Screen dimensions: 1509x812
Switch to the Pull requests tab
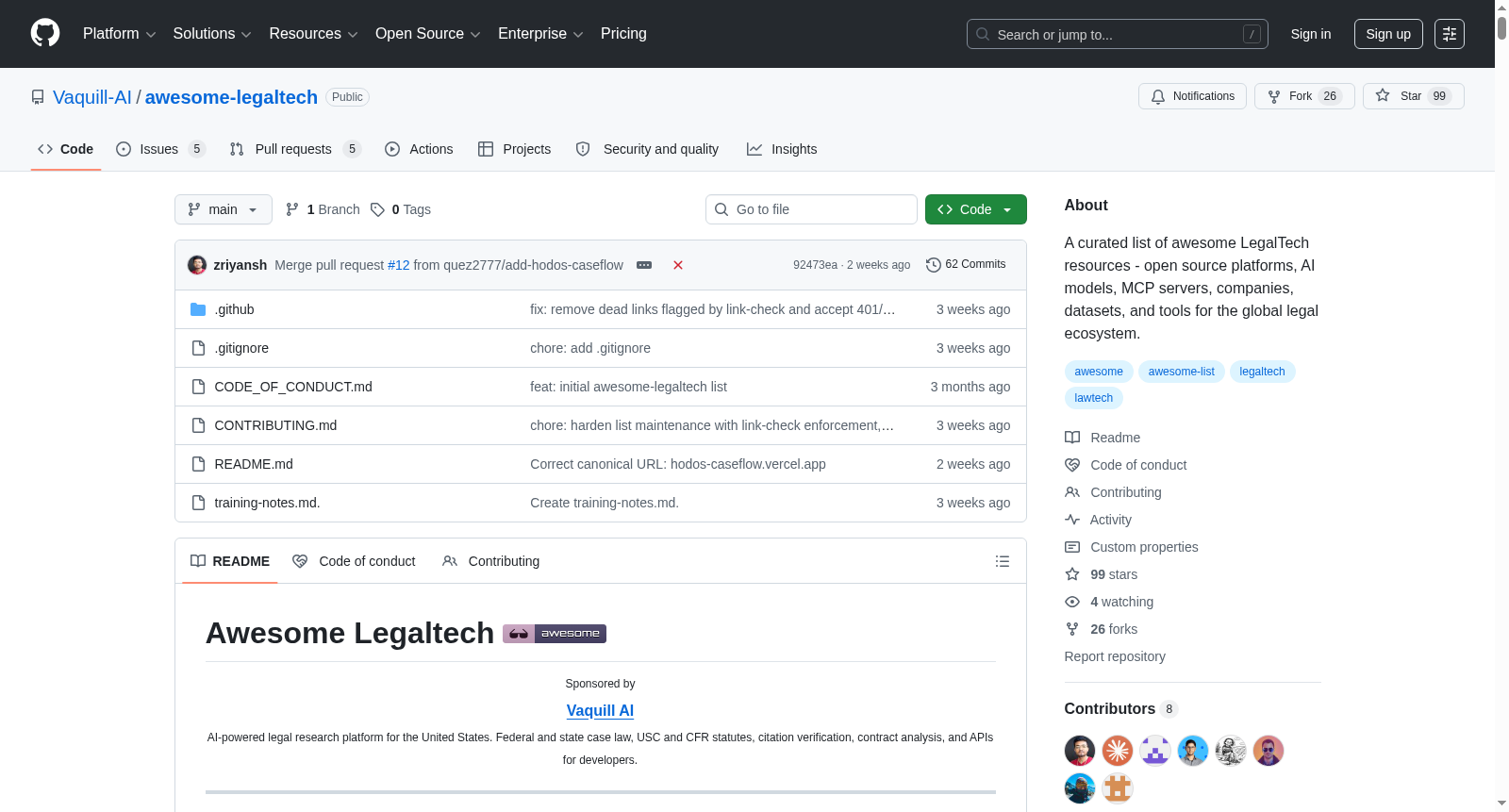pyautogui.click(x=295, y=149)
